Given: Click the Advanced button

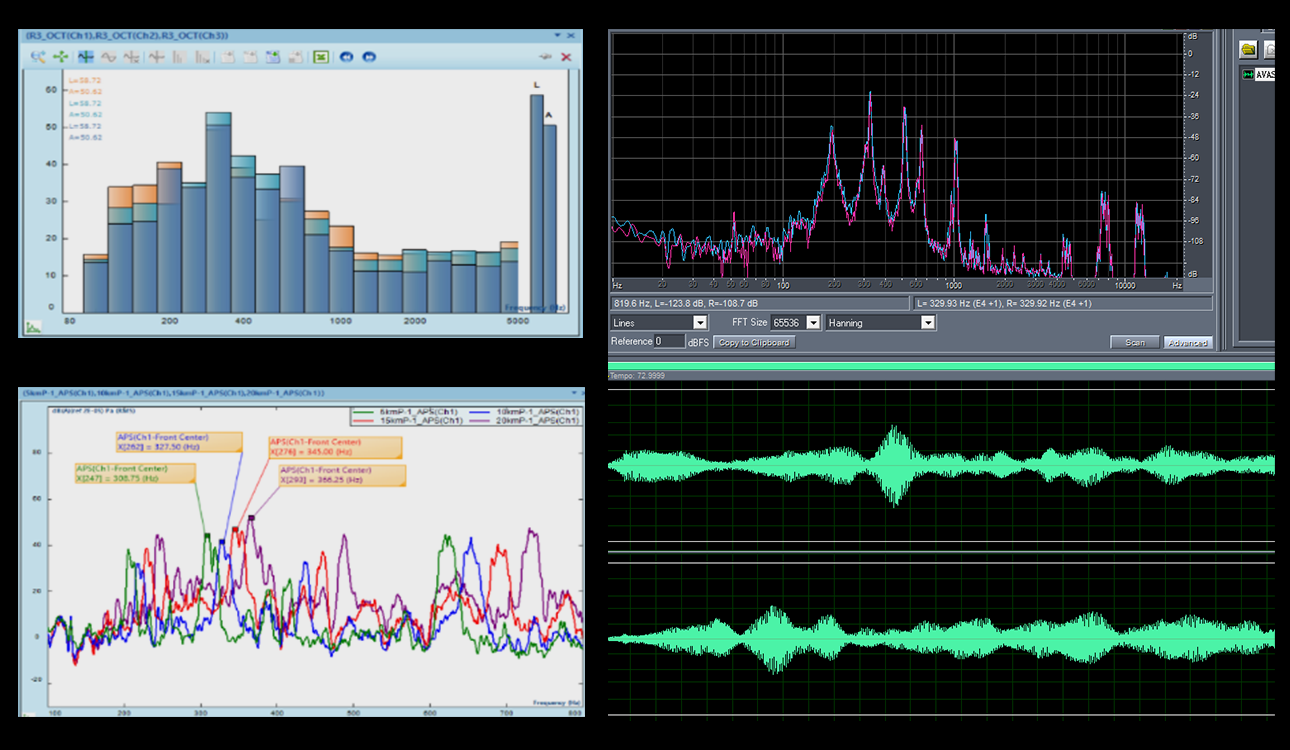Looking at the screenshot, I should pos(1188,341).
